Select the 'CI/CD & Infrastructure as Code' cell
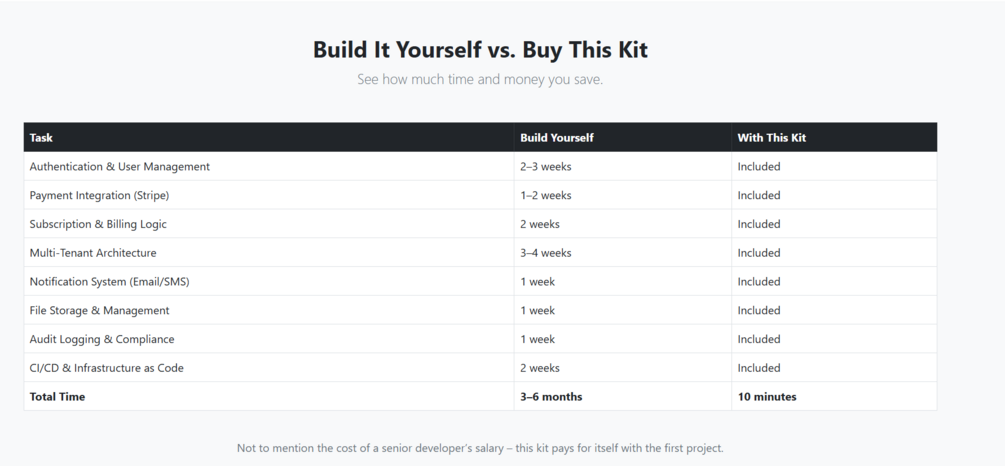Viewport: 1005px width, 466px height. tap(106, 368)
